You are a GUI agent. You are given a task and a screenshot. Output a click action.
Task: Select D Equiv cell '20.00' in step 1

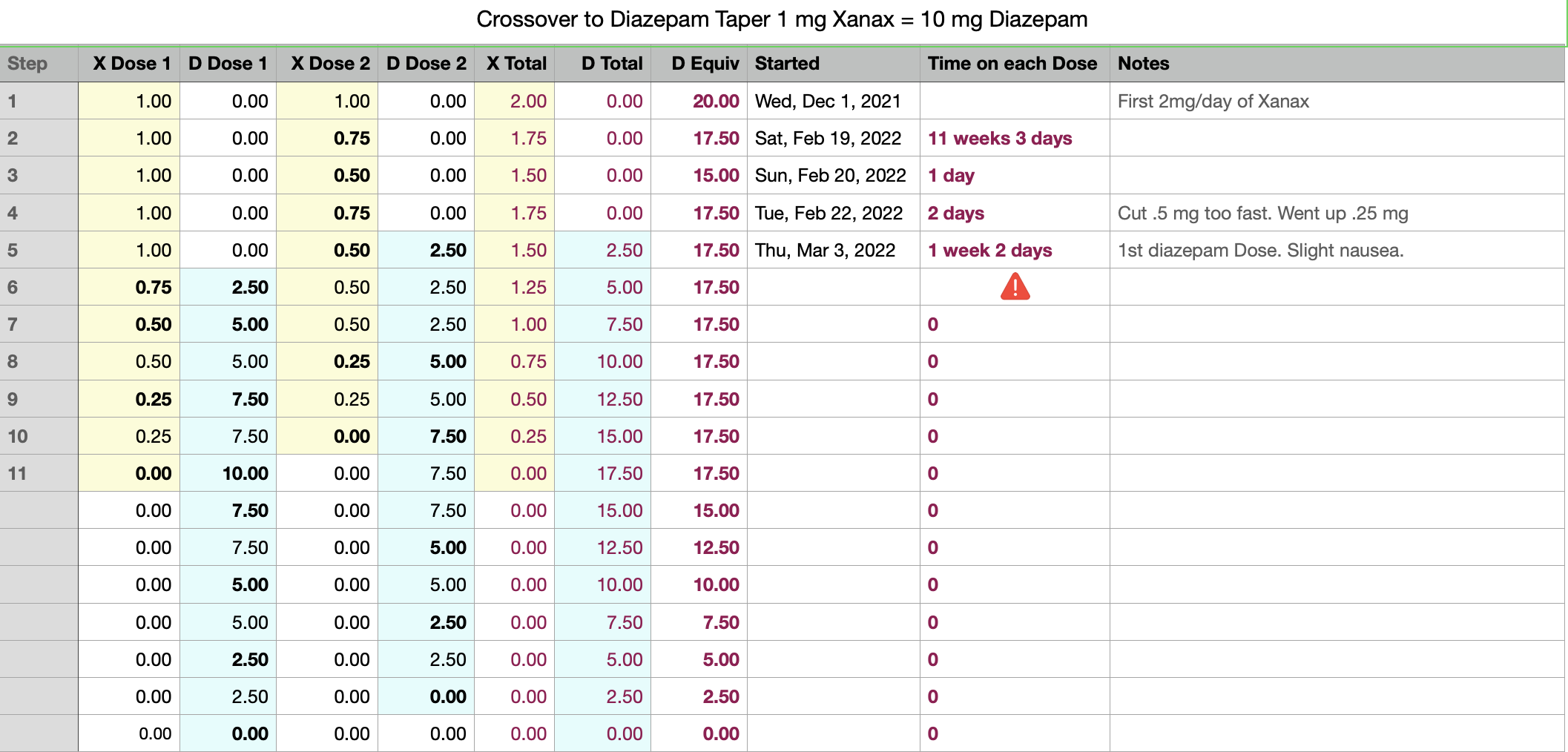coord(699,101)
